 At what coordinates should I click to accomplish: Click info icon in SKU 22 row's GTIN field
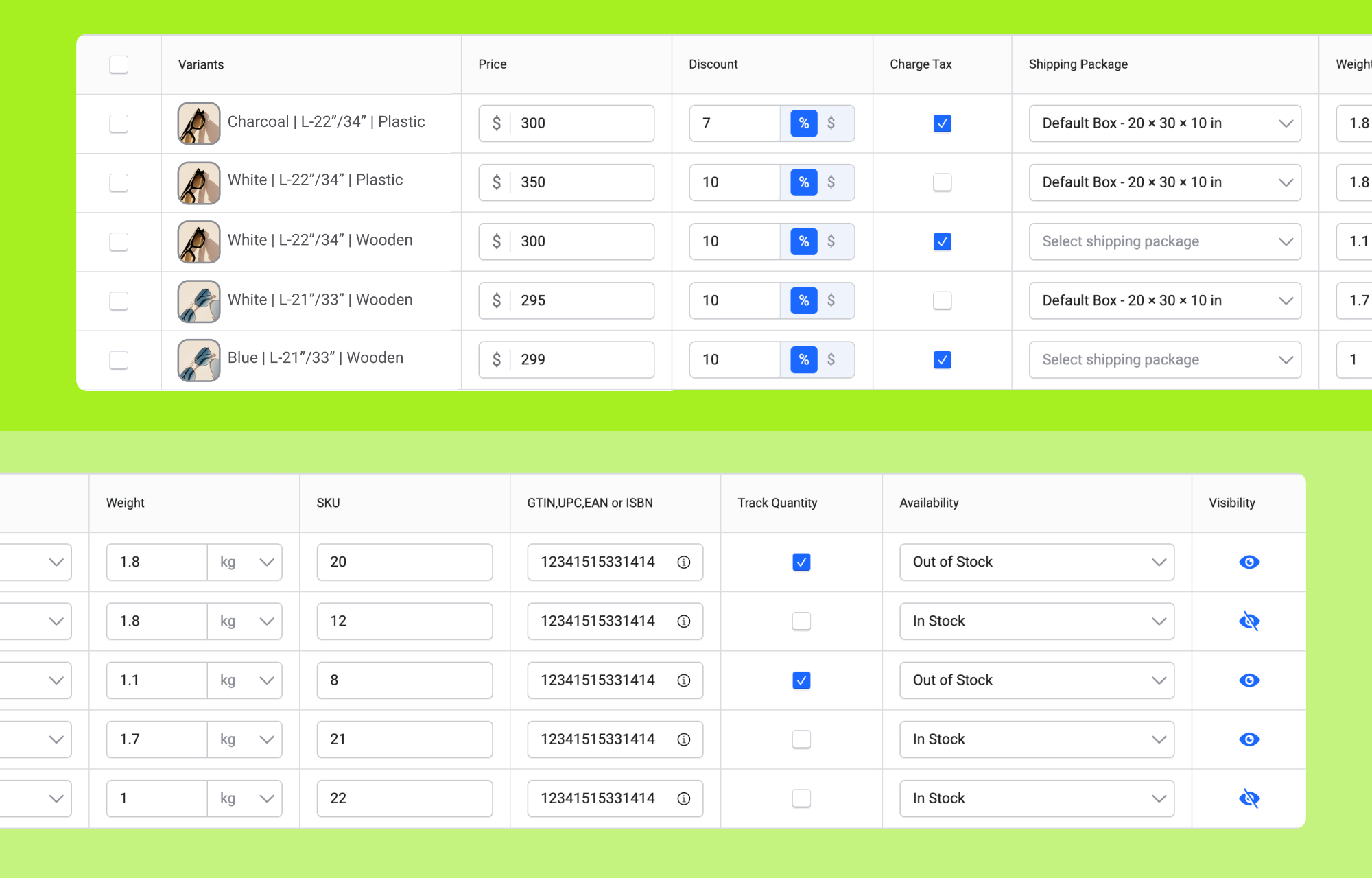683,798
